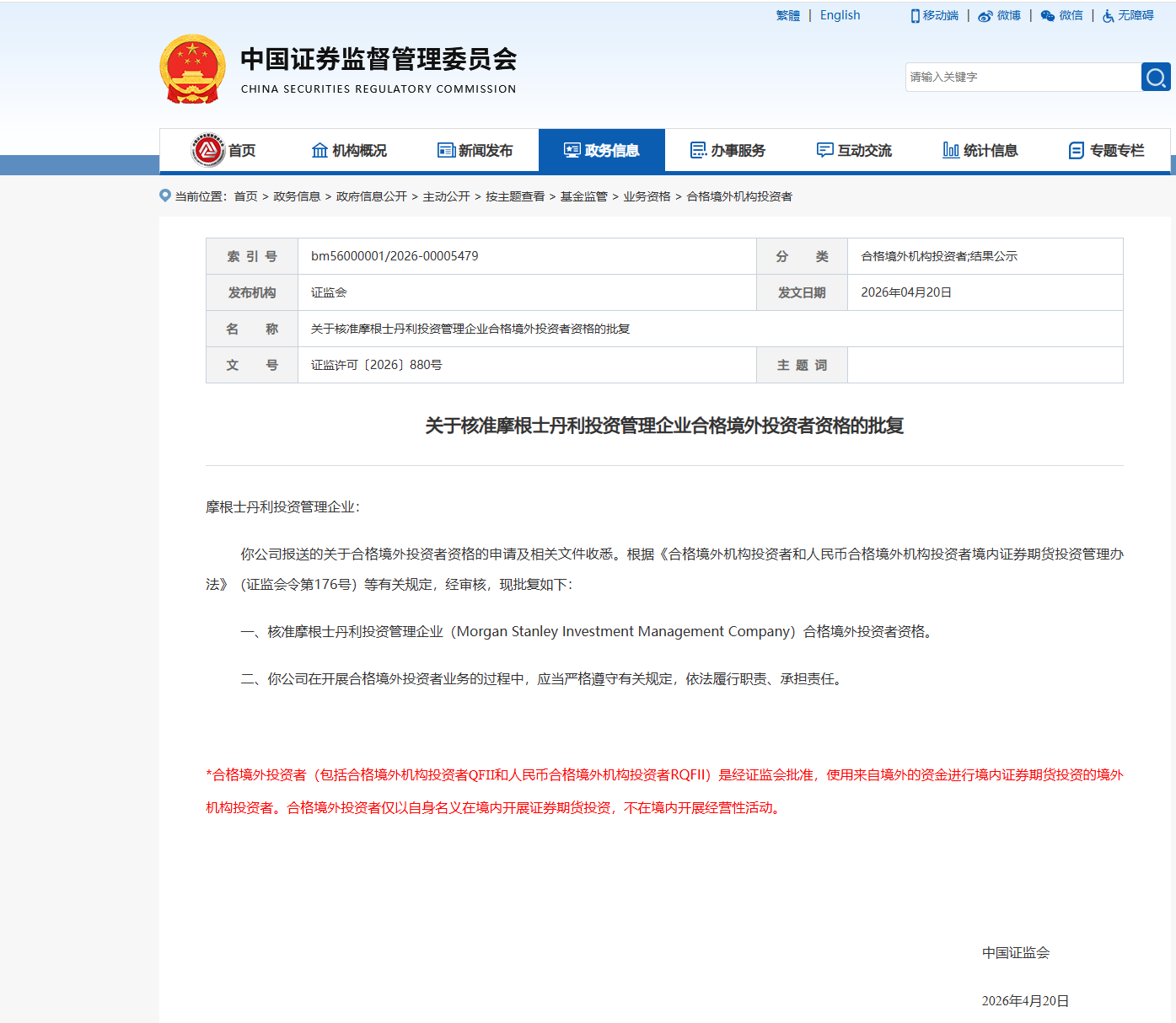Open the mobile version phone icon
This screenshot has height=1023, width=1176.
(915, 16)
